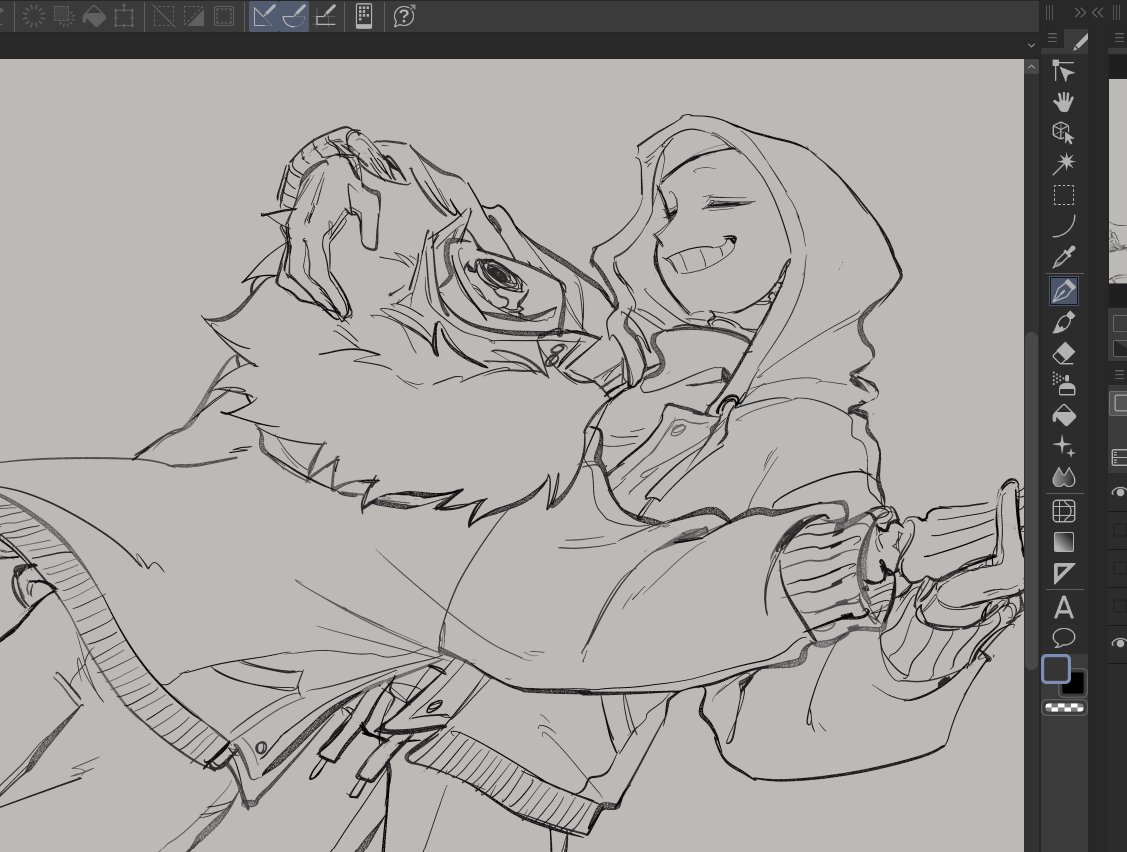The height and width of the screenshot is (852, 1127).
Task: Select the Hand move tool
Action: (1063, 102)
